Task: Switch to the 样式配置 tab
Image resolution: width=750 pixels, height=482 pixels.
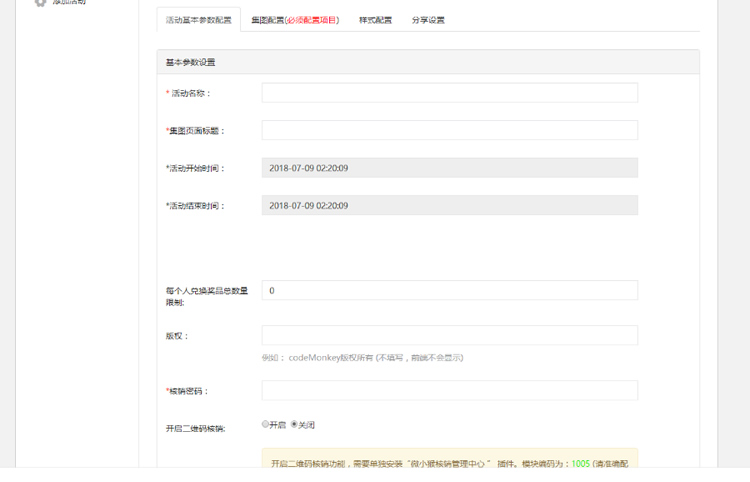Action: [x=375, y=20]
